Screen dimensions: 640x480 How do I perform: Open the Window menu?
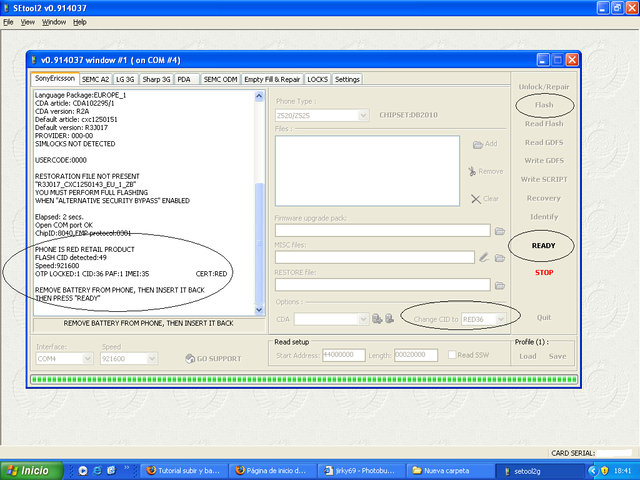click(54, 22)
